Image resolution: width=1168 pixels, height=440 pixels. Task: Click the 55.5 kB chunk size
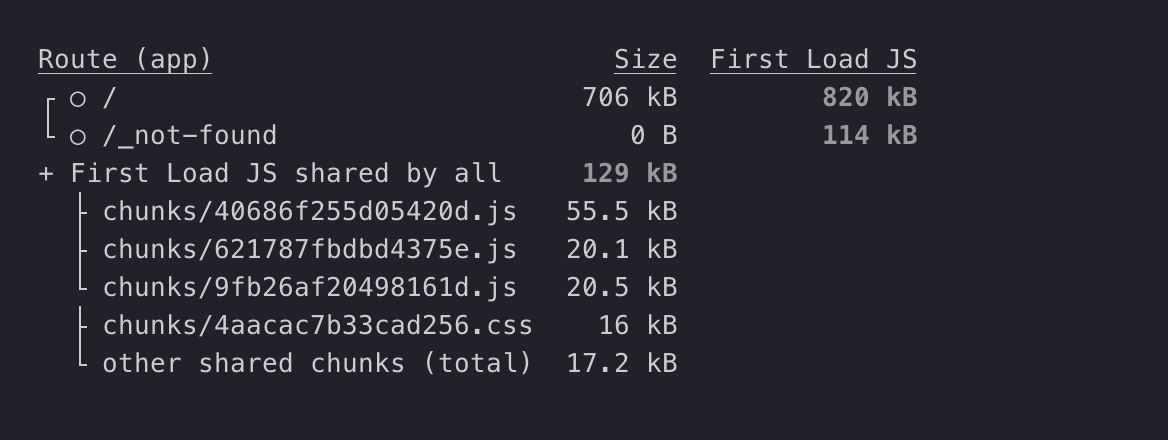[x=621, y=212]
